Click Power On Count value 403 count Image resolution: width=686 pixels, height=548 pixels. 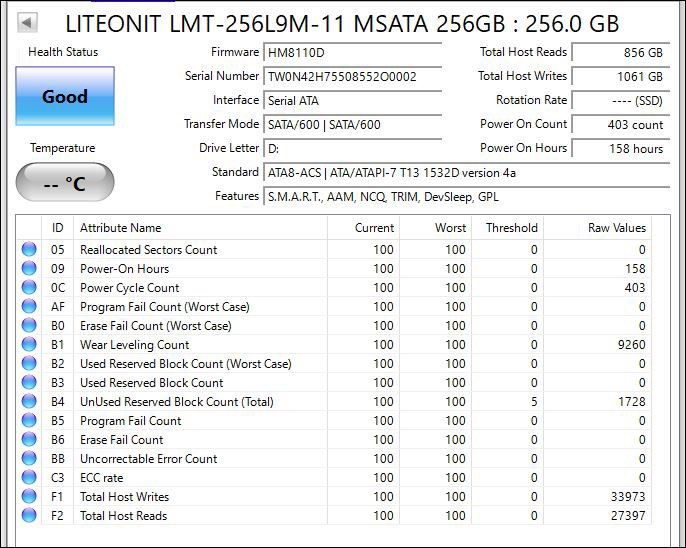click(x=621, y=125)
